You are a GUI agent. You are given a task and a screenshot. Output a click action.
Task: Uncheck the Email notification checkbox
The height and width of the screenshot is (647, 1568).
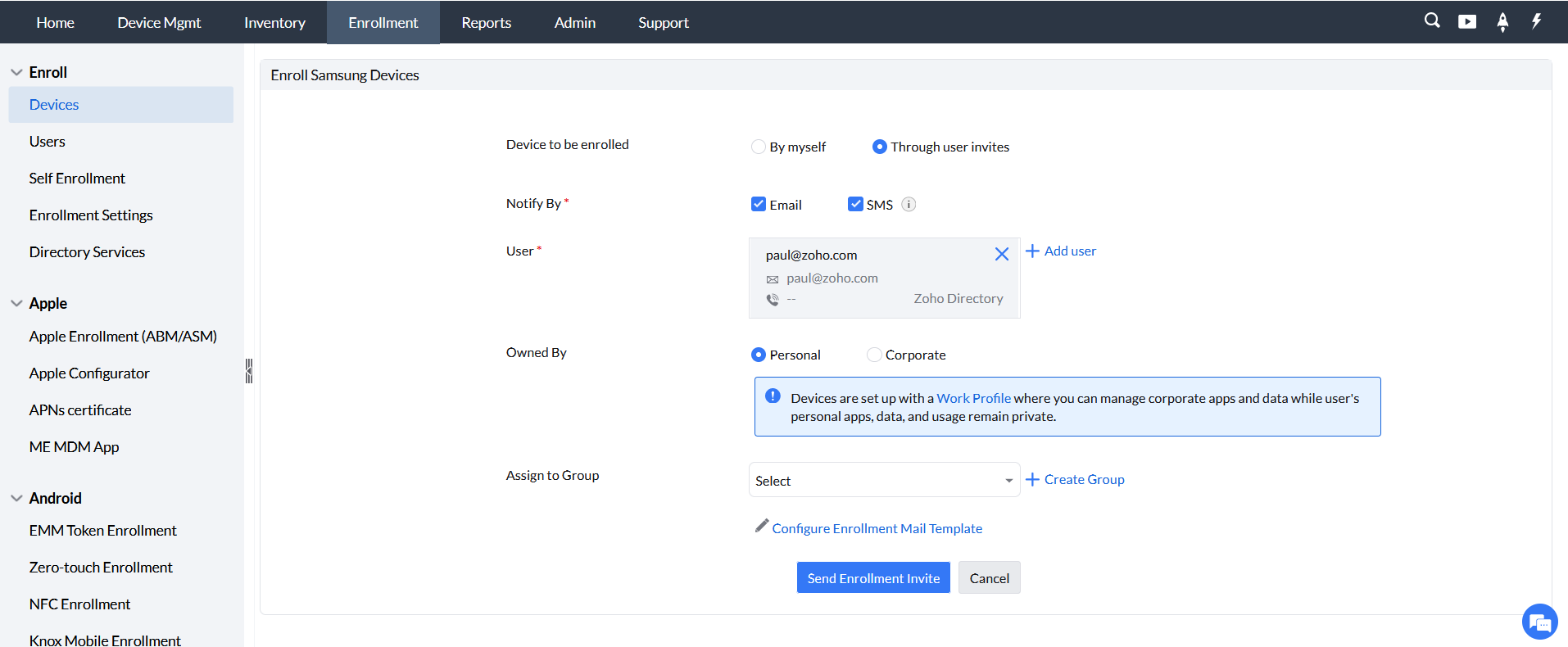tap(759, 205)
